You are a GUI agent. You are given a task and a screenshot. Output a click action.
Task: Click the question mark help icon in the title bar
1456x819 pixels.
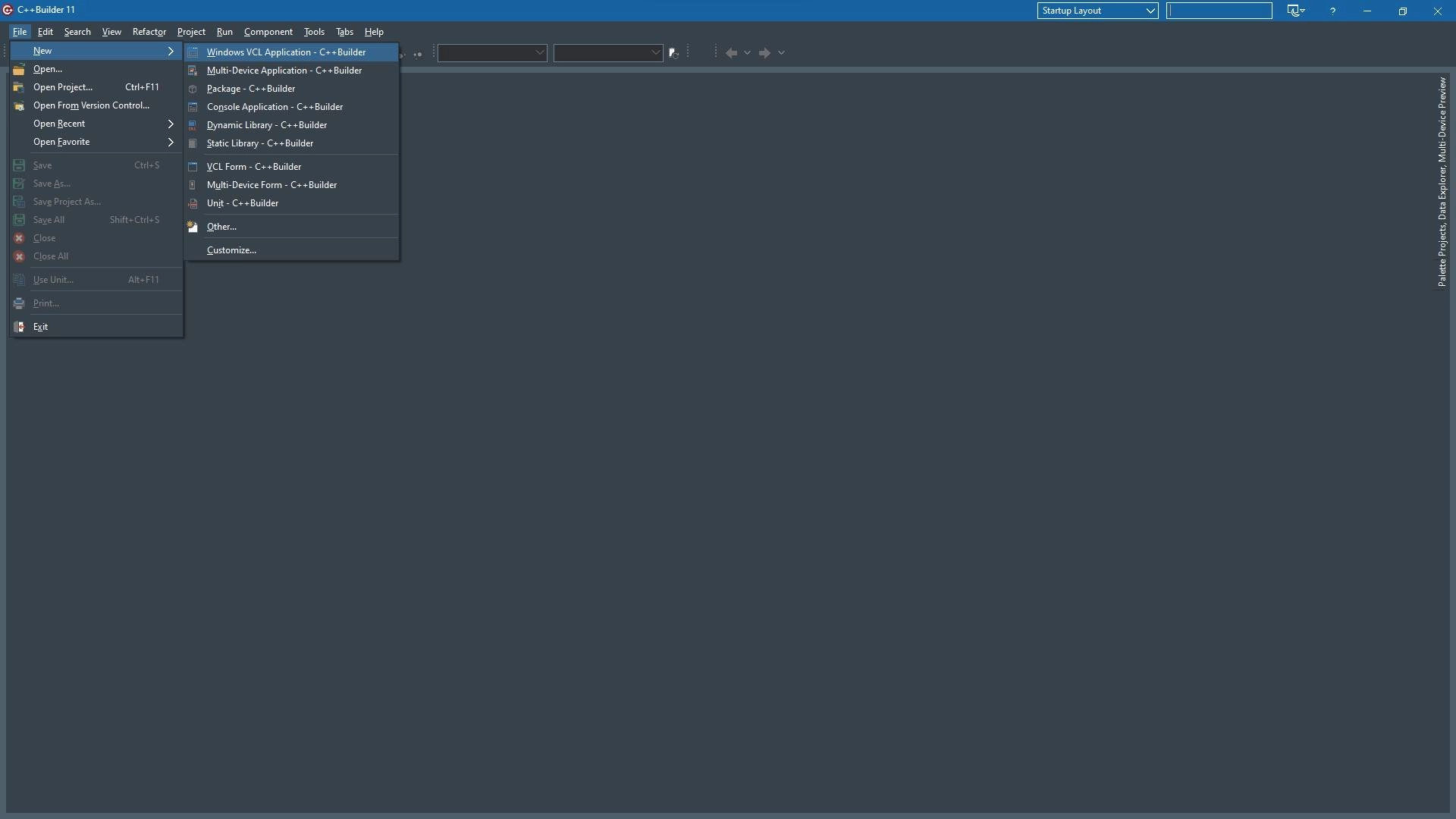1332,11
